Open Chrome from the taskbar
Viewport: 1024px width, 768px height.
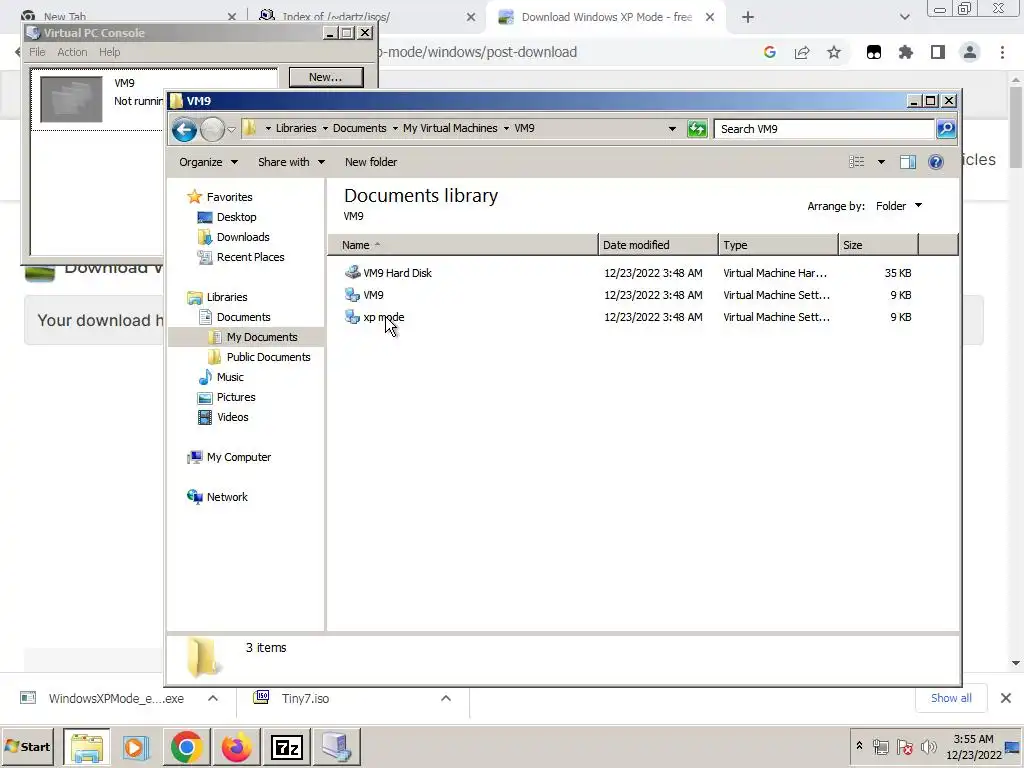[x=186, y=746]
